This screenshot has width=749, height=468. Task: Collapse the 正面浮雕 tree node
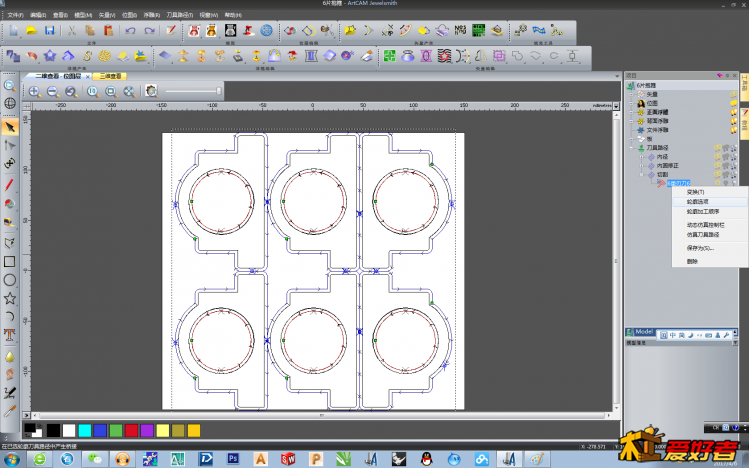631,112
